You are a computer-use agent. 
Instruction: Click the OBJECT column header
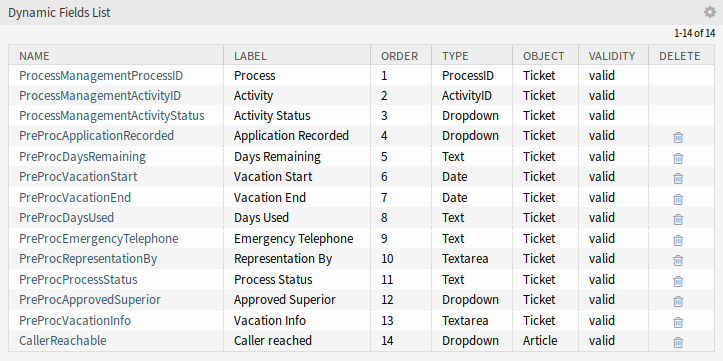coord(544,56)
